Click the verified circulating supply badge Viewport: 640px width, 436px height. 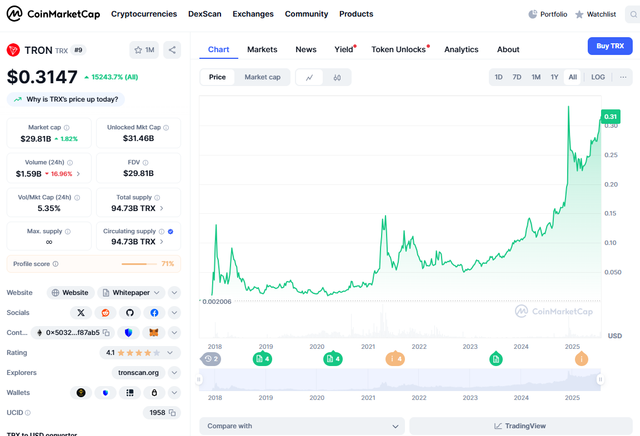click(171, 231)
